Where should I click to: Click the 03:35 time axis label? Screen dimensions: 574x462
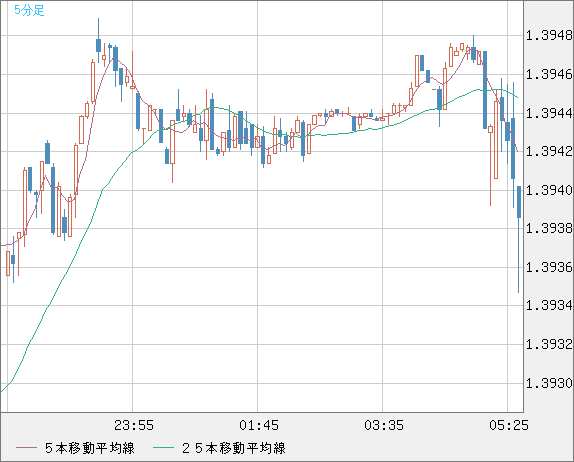point(384,425)
